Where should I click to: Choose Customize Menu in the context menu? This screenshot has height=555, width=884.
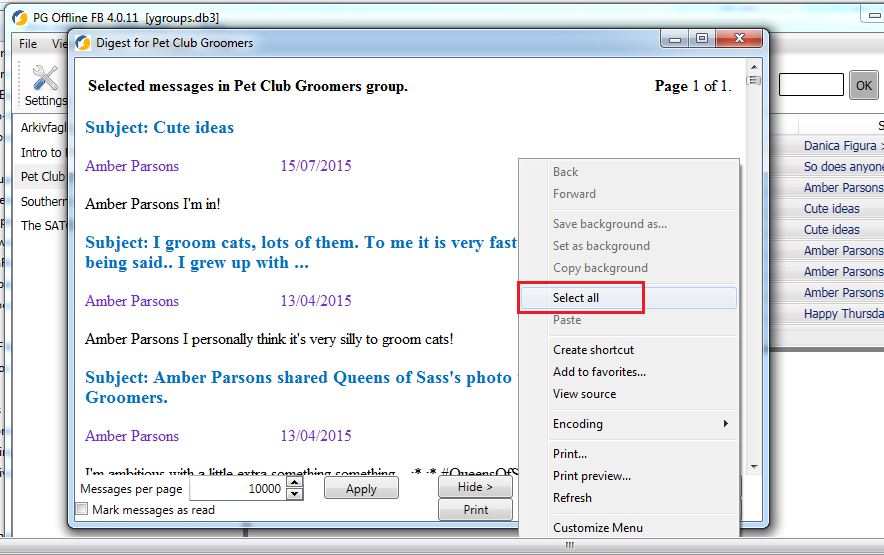[598, 528]
